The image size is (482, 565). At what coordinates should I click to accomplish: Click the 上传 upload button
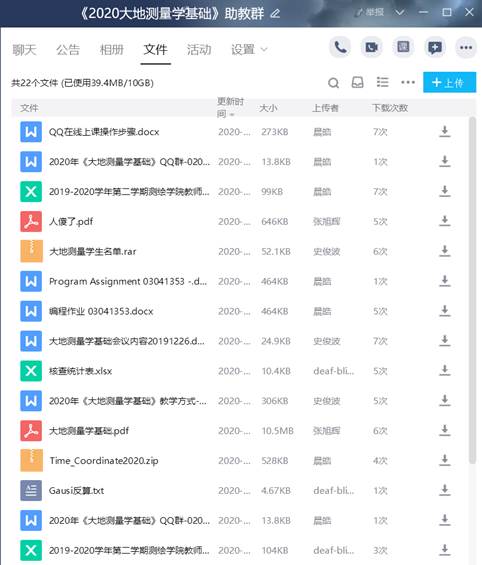[450, 83]
